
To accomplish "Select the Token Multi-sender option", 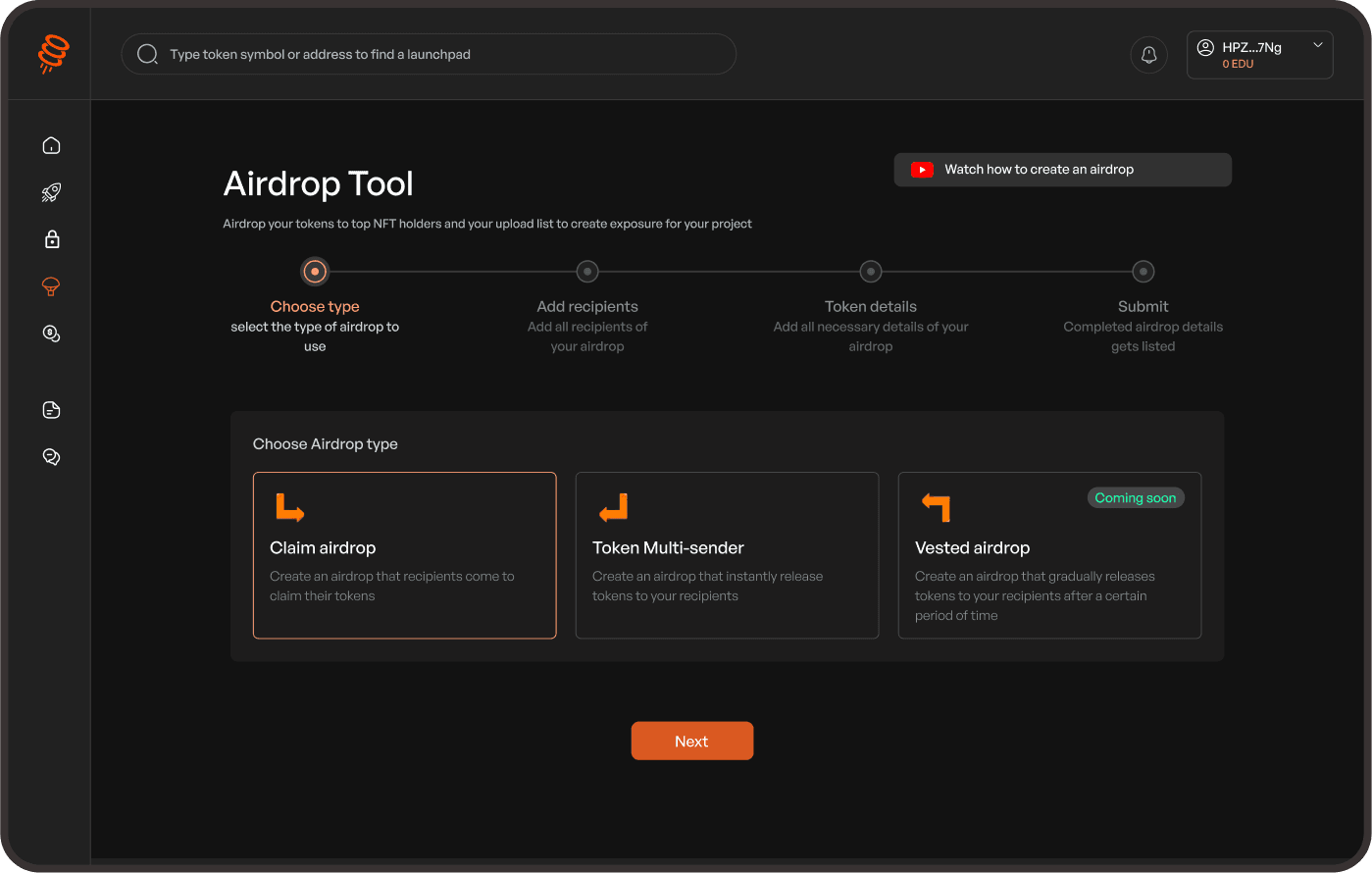I will pos(727,555).
